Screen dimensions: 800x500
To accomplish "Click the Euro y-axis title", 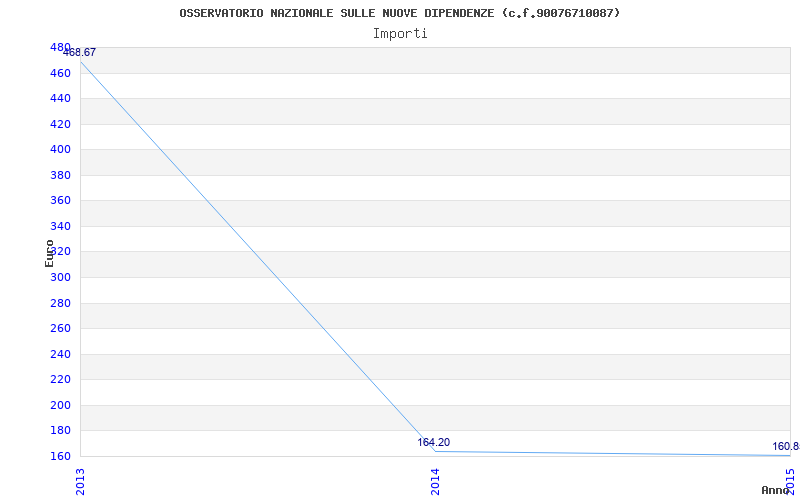I will coord(49,253).
